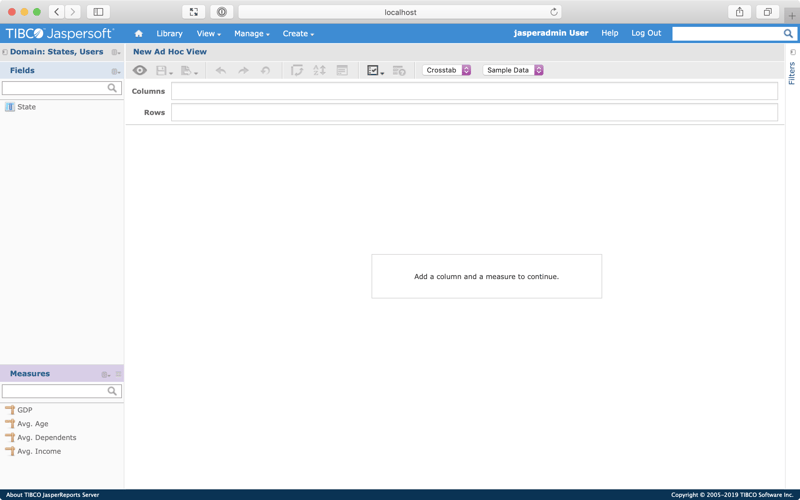Open the View menu
The width and height of the screenshot is (800, 500).
[209, 34]
